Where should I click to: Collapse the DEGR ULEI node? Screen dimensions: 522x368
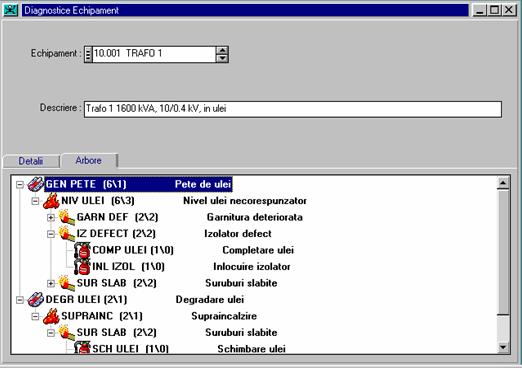20,300
